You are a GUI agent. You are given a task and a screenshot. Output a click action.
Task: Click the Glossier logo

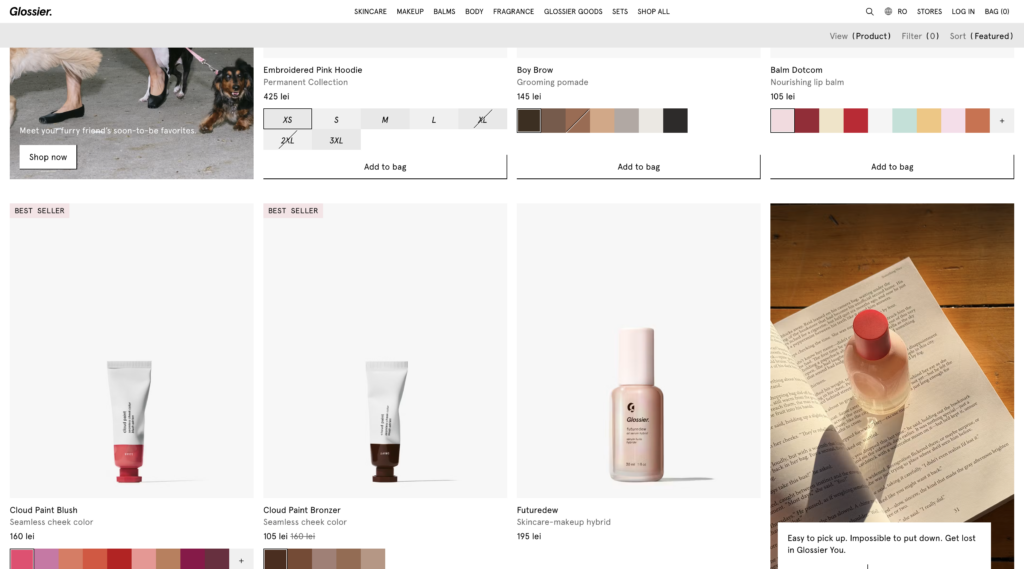coord(31,11)
